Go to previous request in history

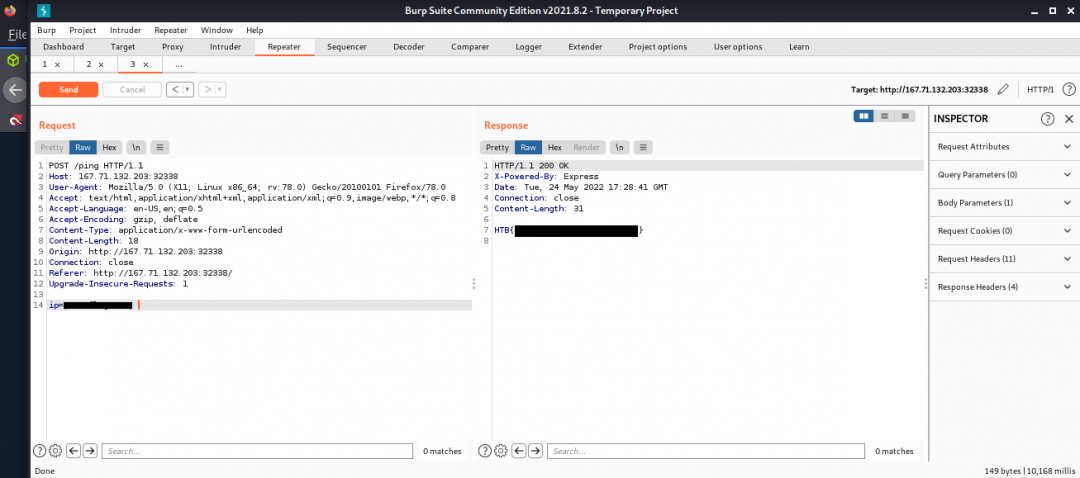(x=174, y=90)
